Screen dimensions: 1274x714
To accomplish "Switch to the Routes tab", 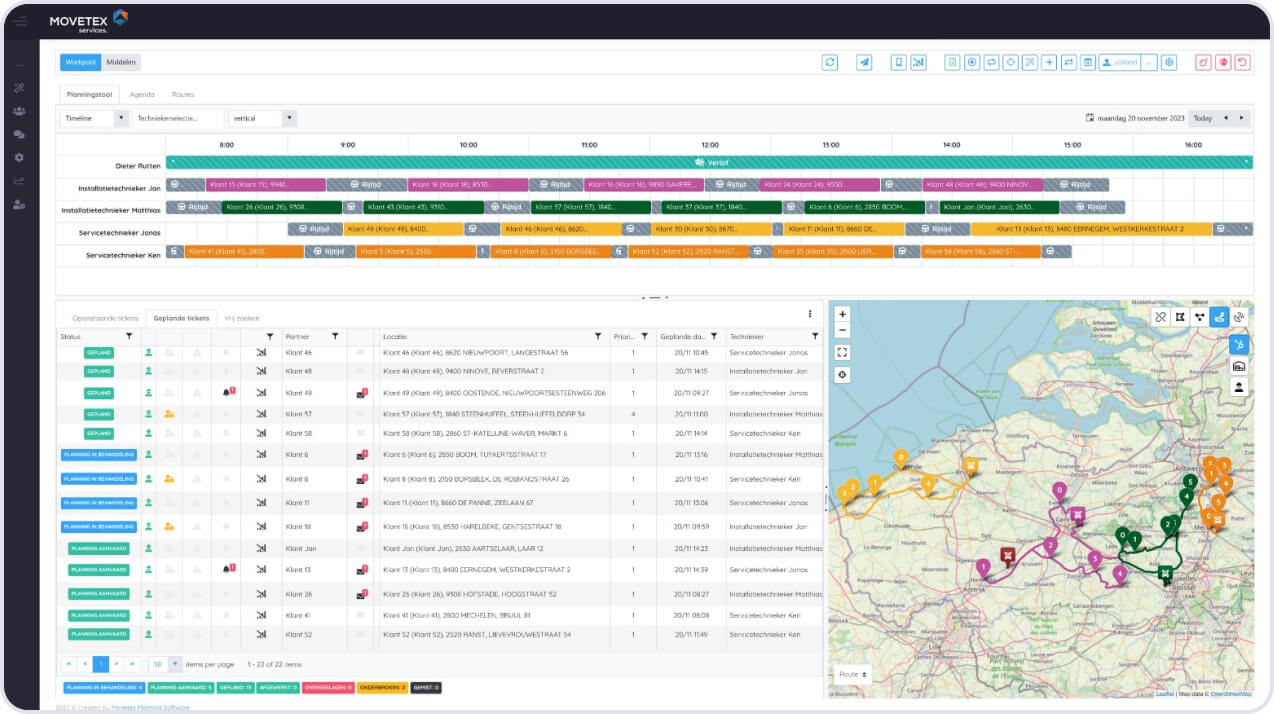I will 183,94.
